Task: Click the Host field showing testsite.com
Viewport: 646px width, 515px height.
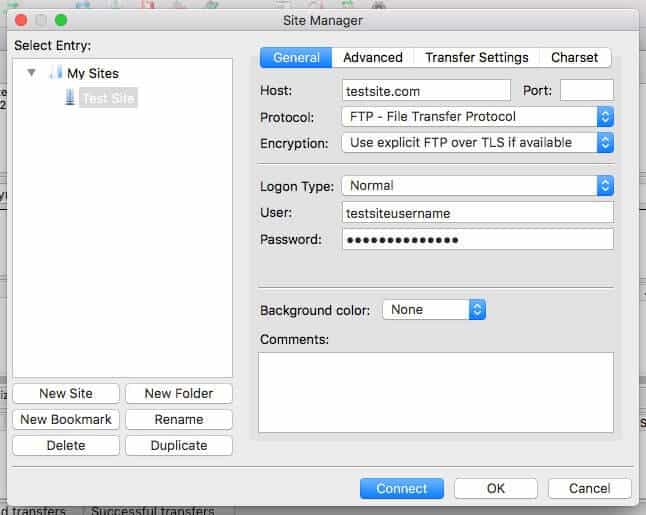Action: (426, 91)
